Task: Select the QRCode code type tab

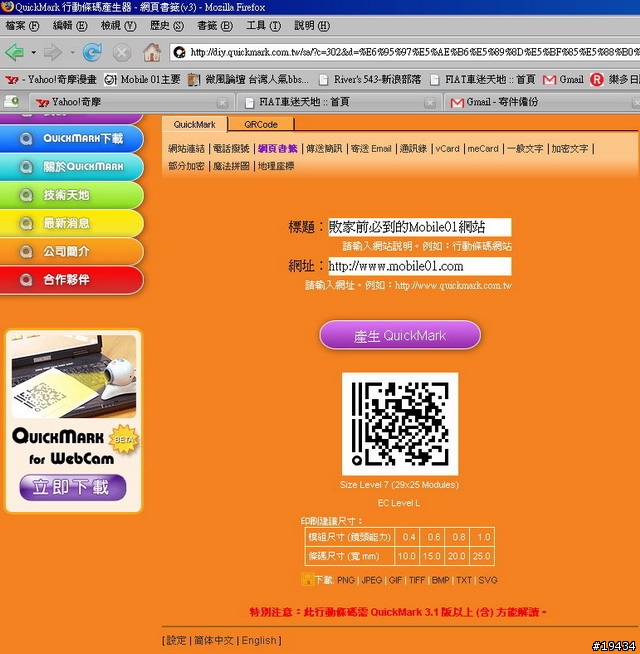Action: point(261,124)
